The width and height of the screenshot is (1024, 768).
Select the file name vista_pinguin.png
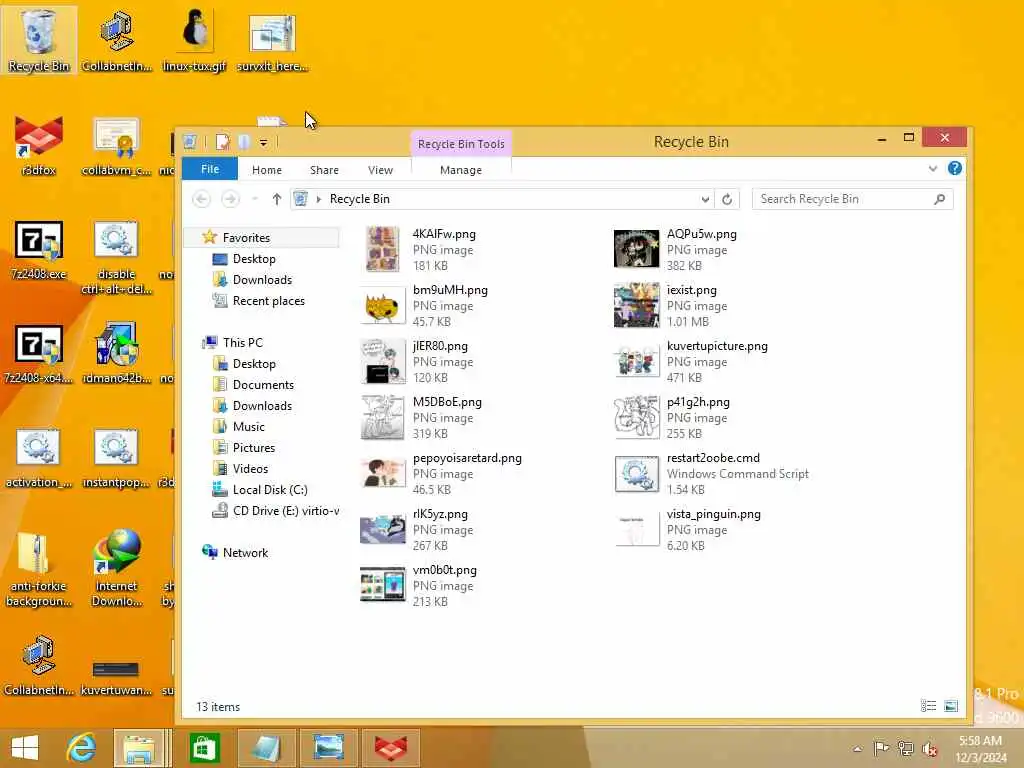pos(714,514)
